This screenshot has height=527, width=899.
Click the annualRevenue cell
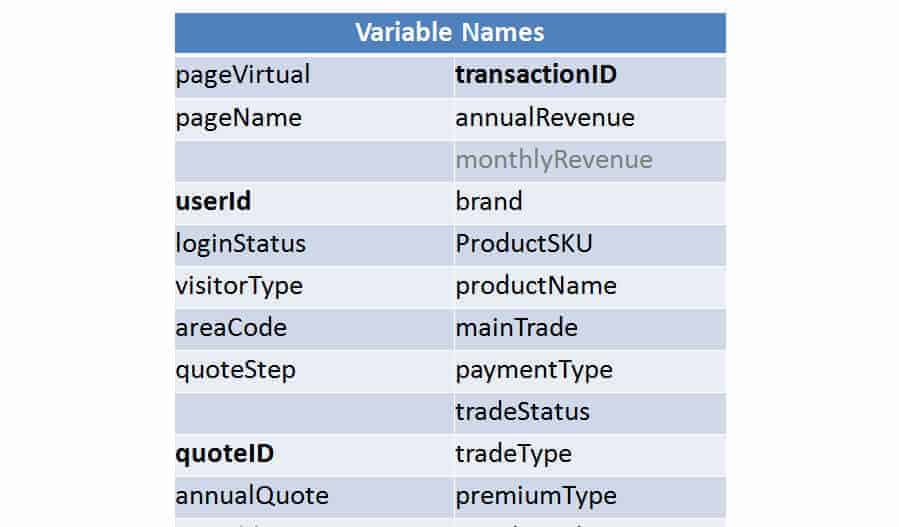545,118
